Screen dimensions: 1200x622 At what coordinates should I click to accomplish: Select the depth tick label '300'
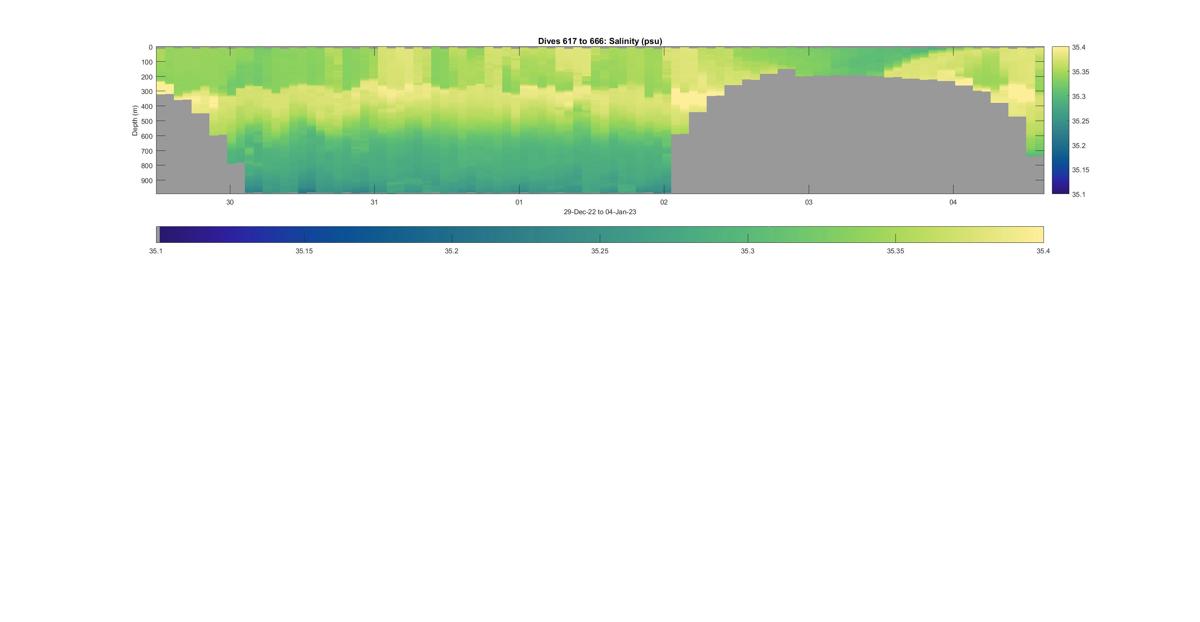(146, 92)
